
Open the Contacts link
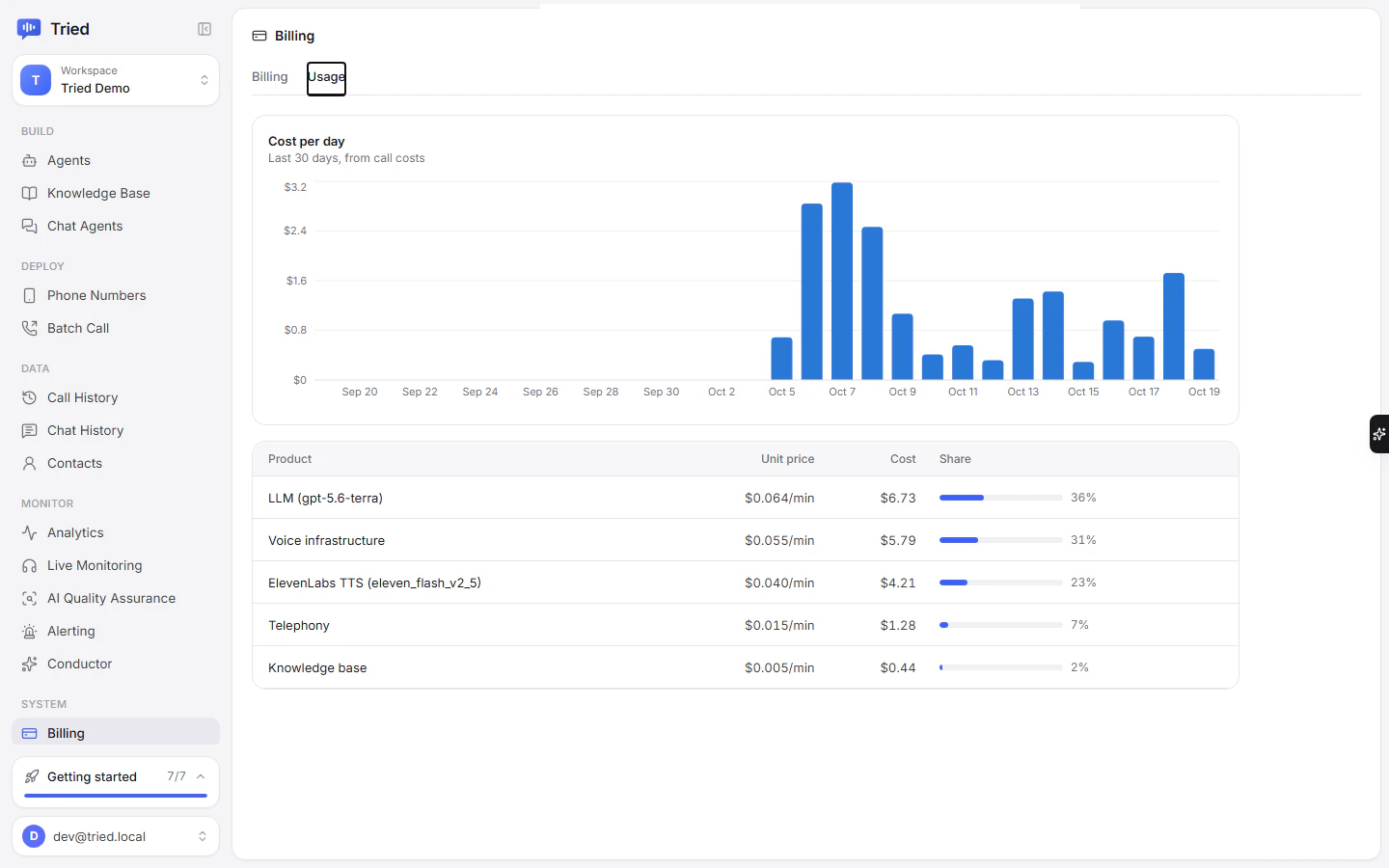click(116, 463)
